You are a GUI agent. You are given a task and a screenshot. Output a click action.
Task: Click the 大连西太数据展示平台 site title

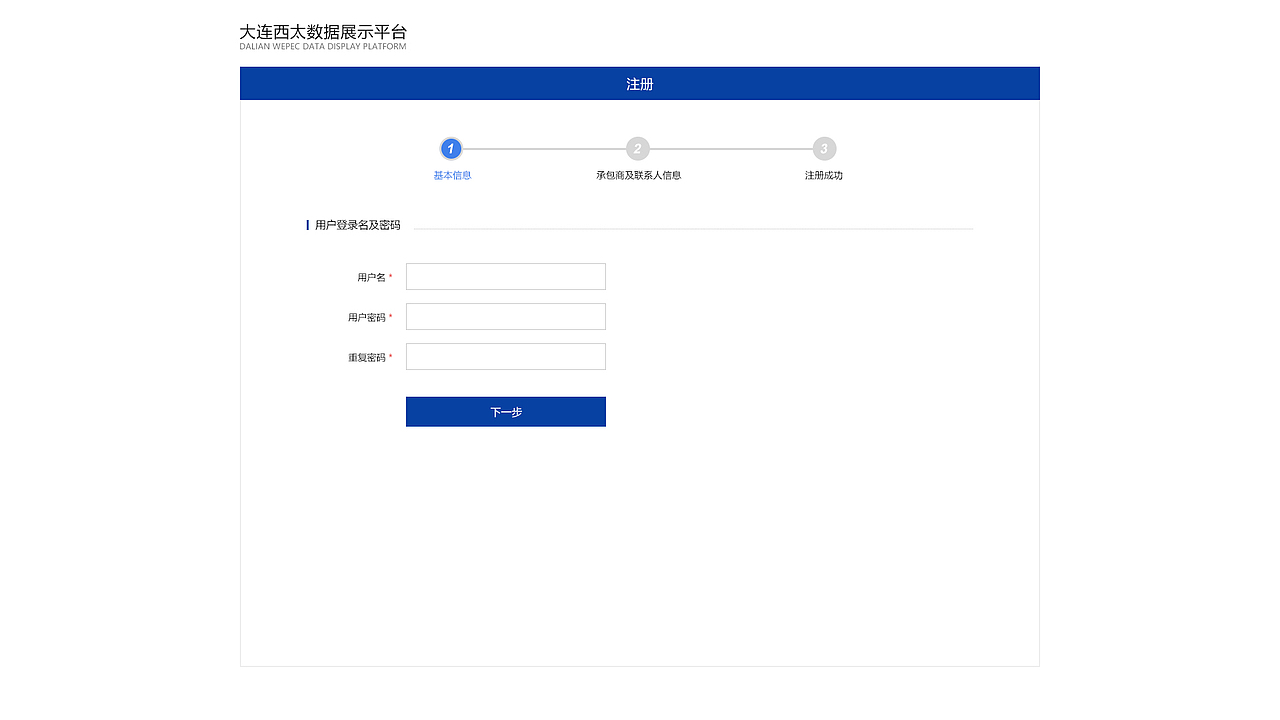(323, 32)
